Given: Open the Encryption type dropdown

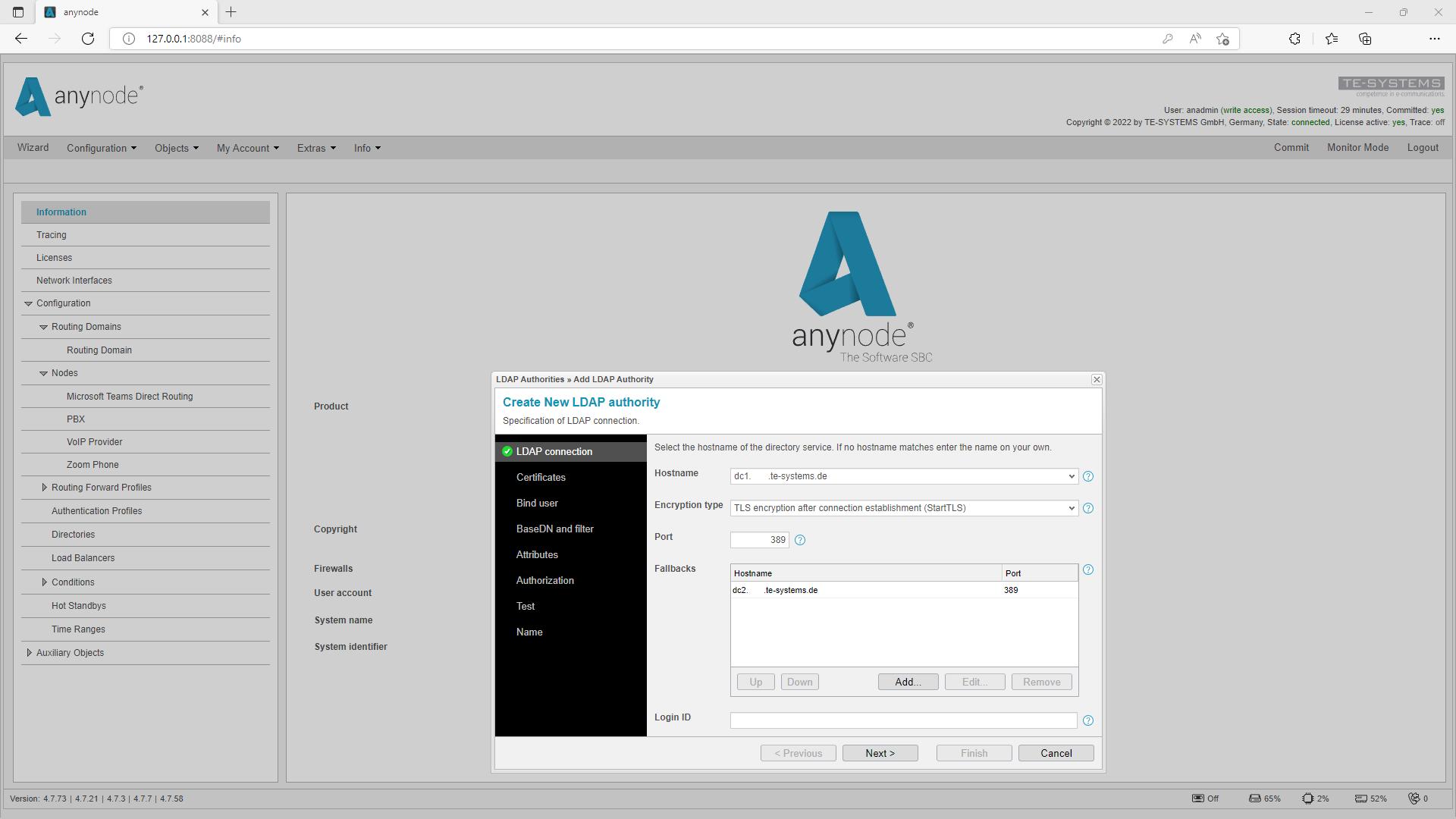Looking at the screenshot, I should [1071, 508].
